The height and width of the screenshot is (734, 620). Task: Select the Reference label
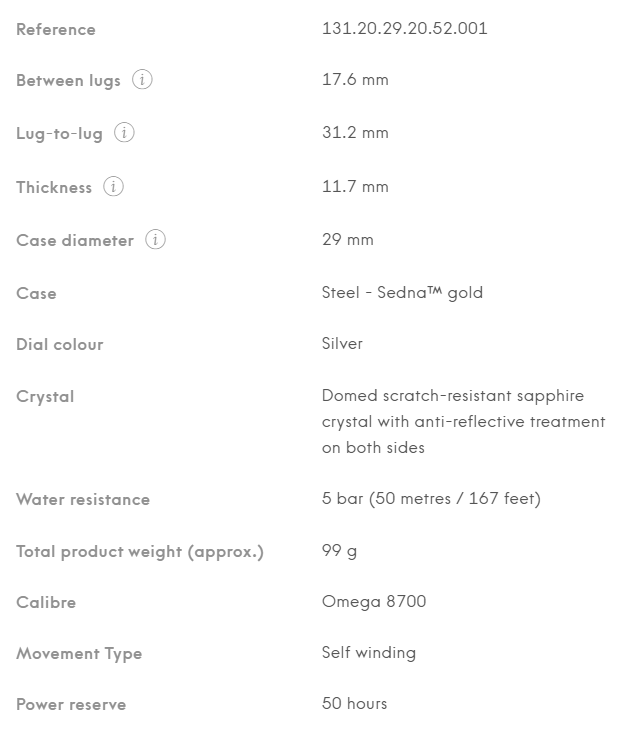56,29
